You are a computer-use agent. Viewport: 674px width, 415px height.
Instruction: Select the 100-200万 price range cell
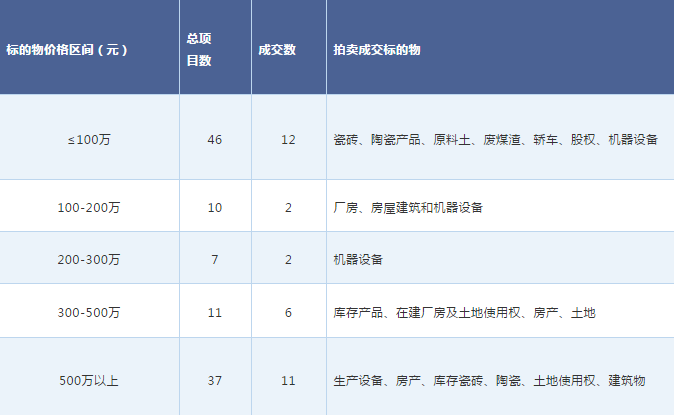(89, 208)
